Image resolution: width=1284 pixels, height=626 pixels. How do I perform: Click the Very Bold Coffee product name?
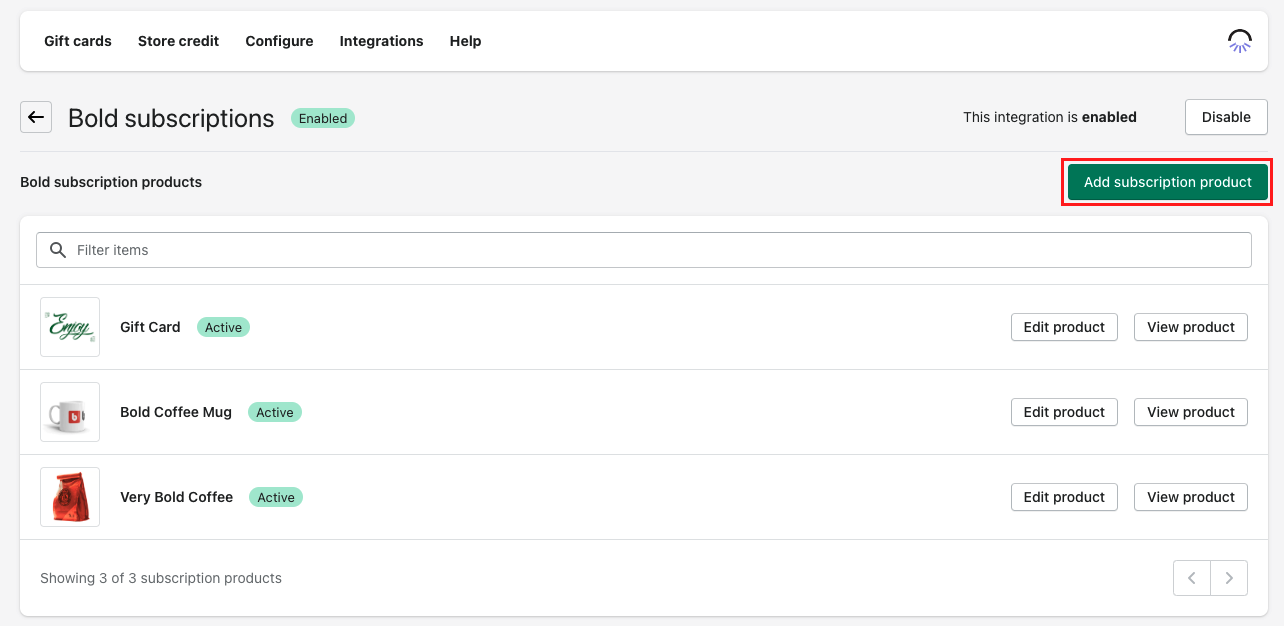tap(176, 497)
